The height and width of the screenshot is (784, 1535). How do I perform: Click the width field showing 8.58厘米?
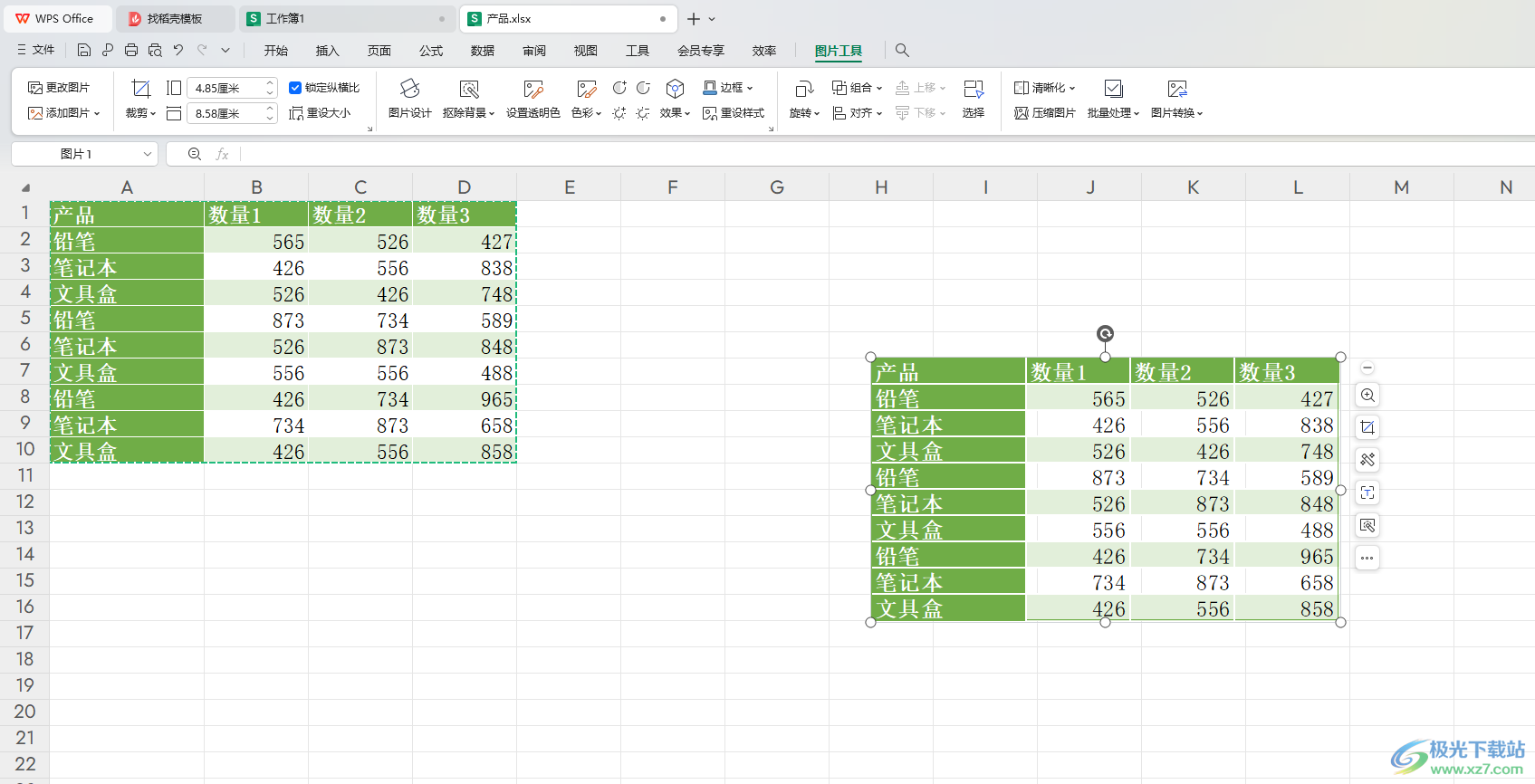225,113
